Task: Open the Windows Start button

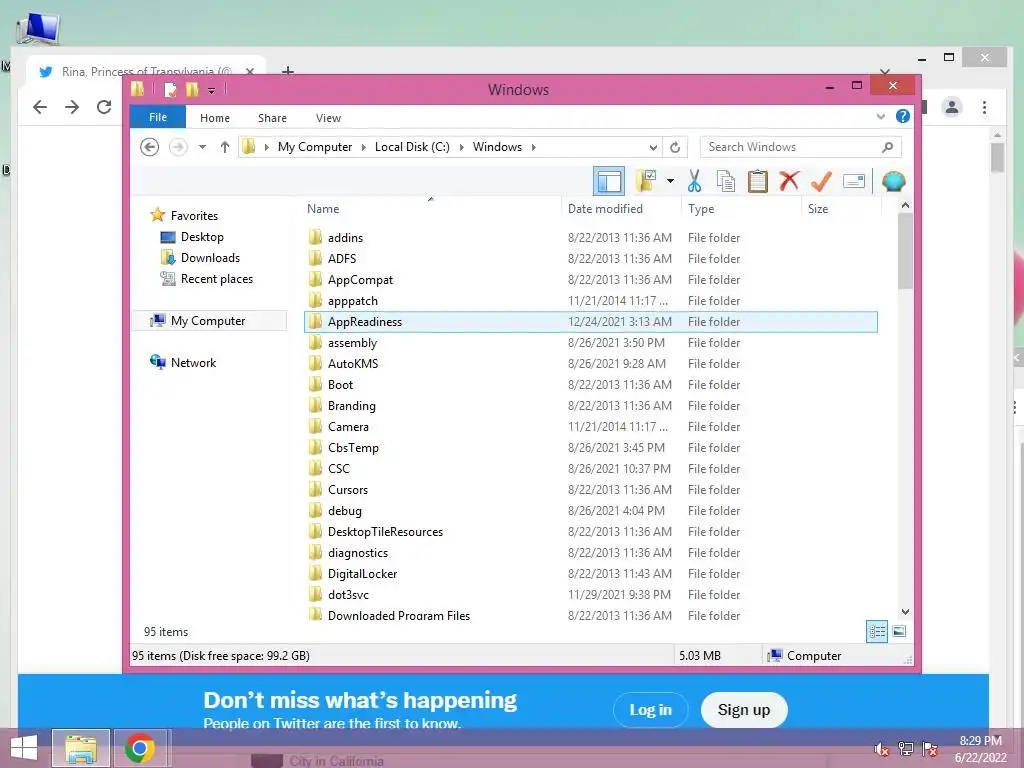Action: 24,748
